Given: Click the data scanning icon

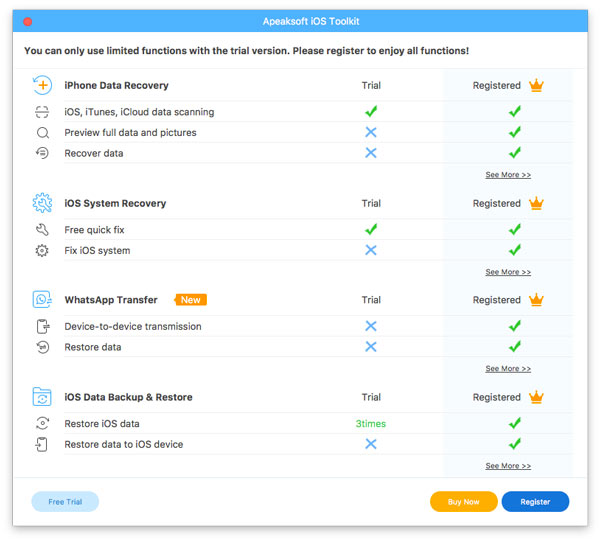Looking at the screenshot, I should [42, 112].
